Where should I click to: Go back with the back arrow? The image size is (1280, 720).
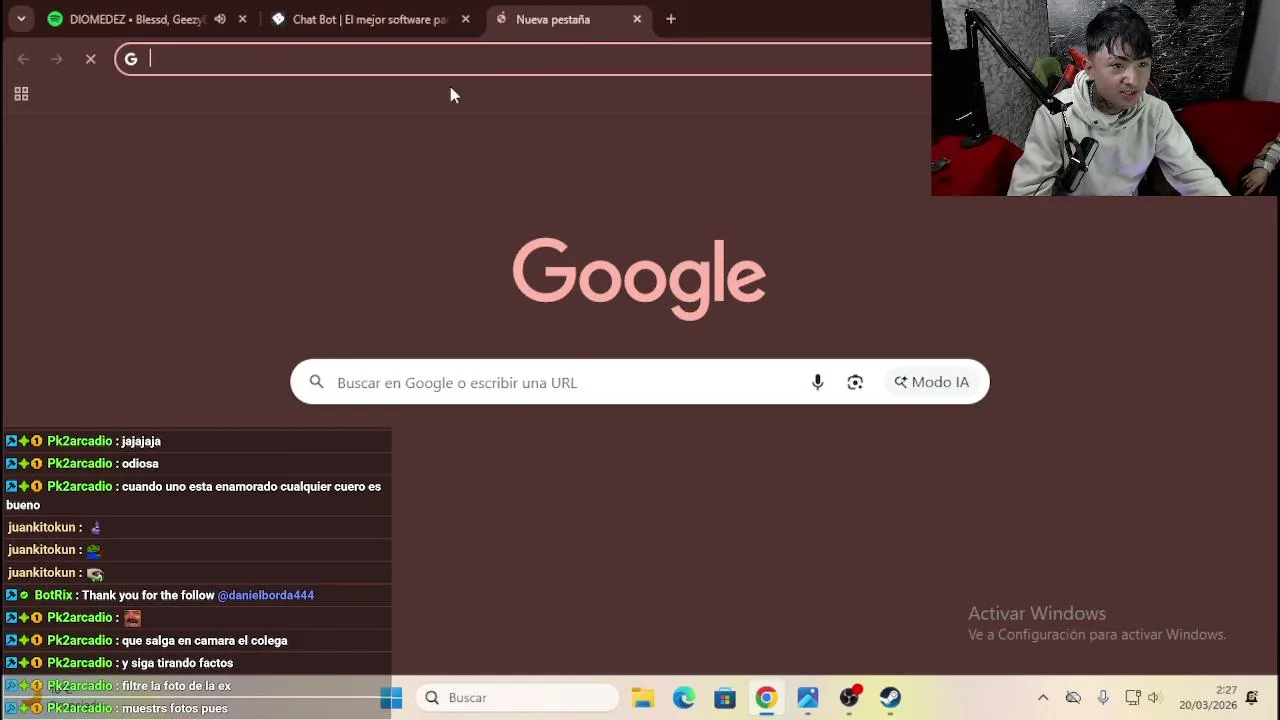click(23, 59)
